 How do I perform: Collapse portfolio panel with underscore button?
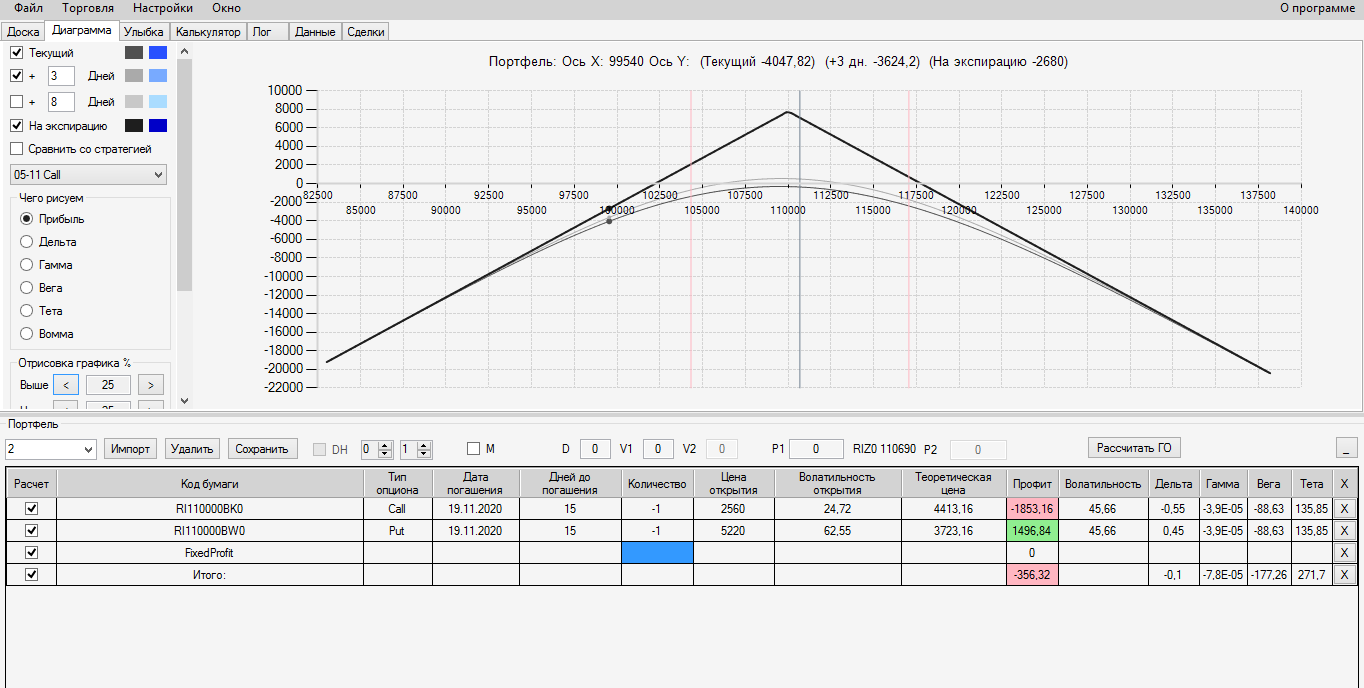coord(1347,448)
